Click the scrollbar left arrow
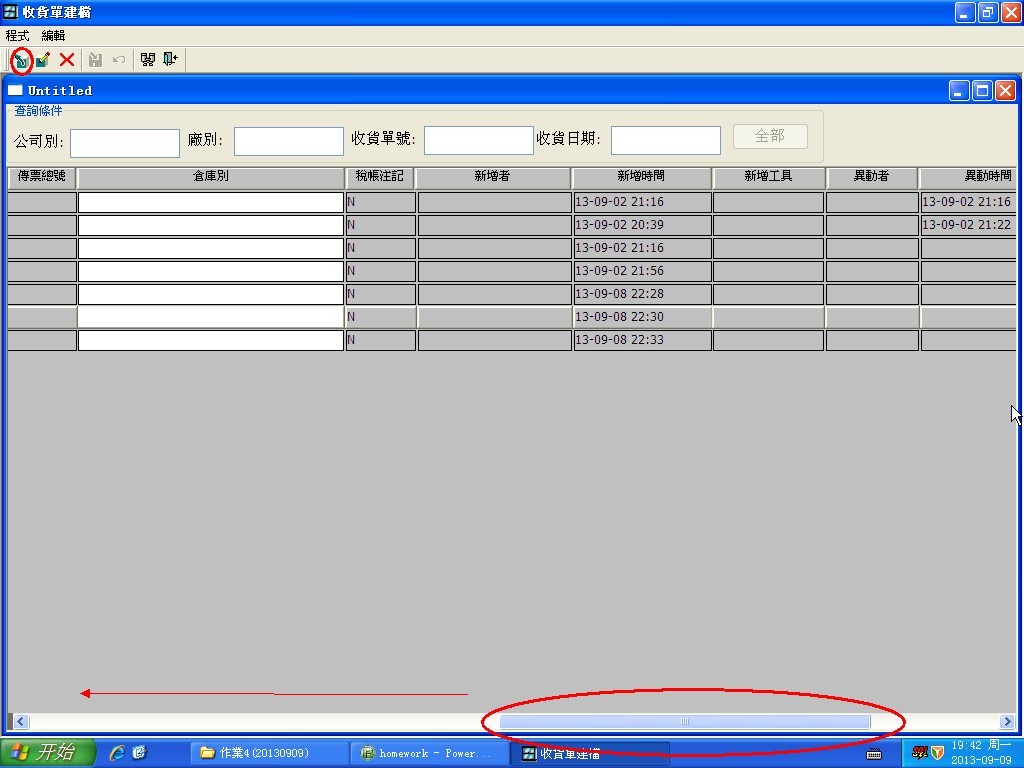Image resolution: width=1024 pixels, height=768 pixels. click(x=20, y=721)
